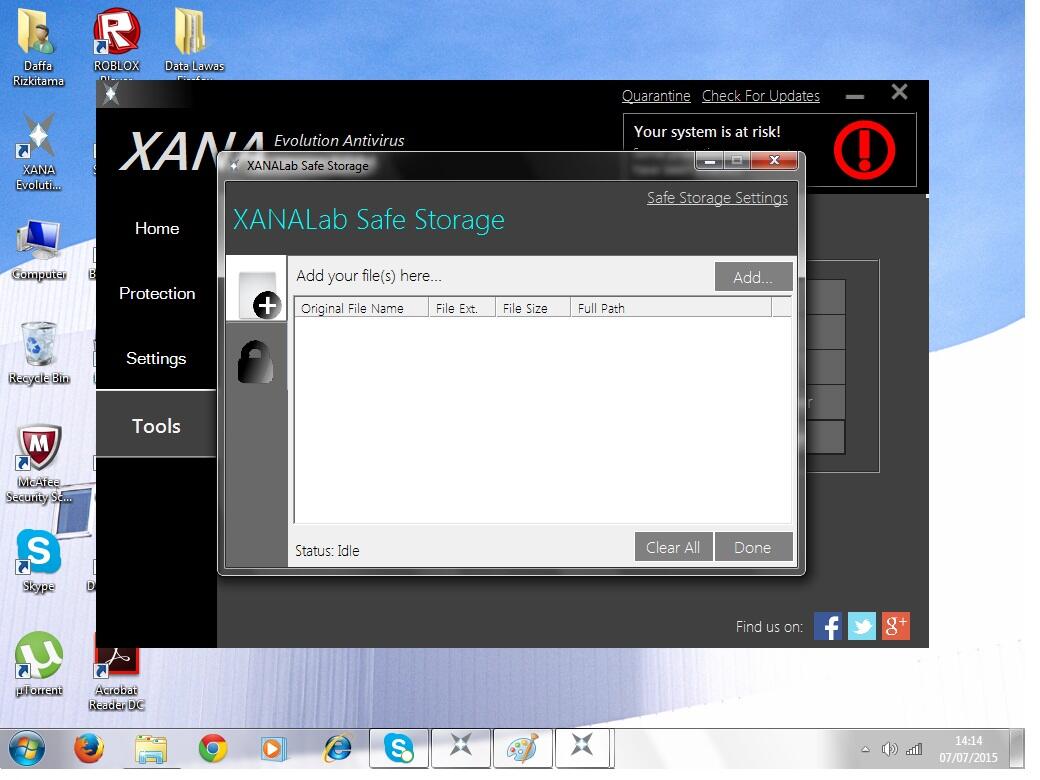
Task: Open Windows Explorer from the taskbar
Action: tap(151, 749)
